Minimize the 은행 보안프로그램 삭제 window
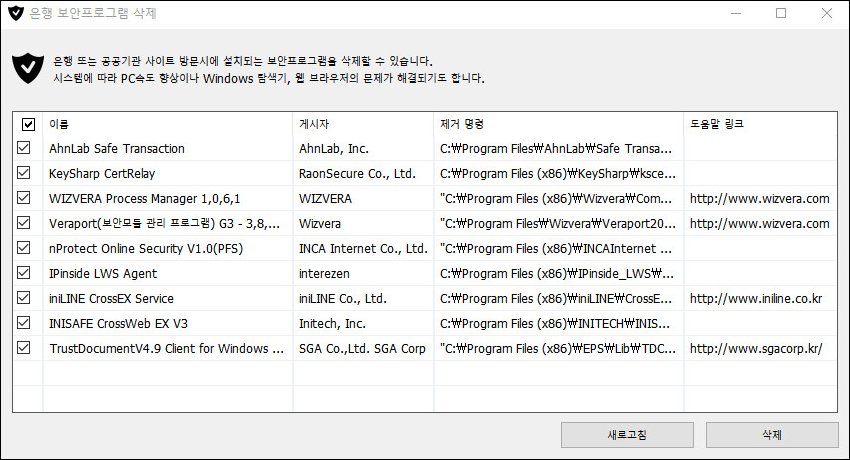850x460 pixels. point(736,13)
